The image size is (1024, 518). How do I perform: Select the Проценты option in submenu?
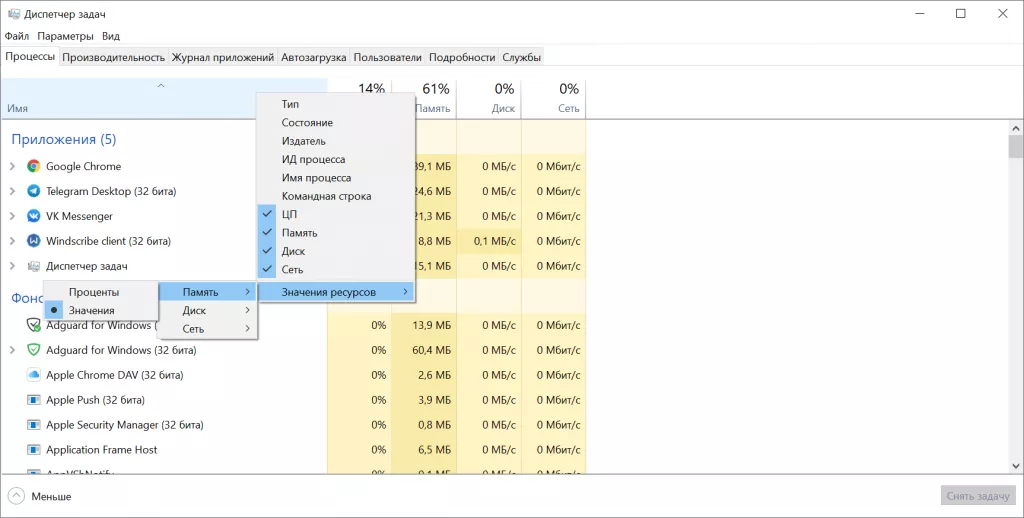coord(93,292)
